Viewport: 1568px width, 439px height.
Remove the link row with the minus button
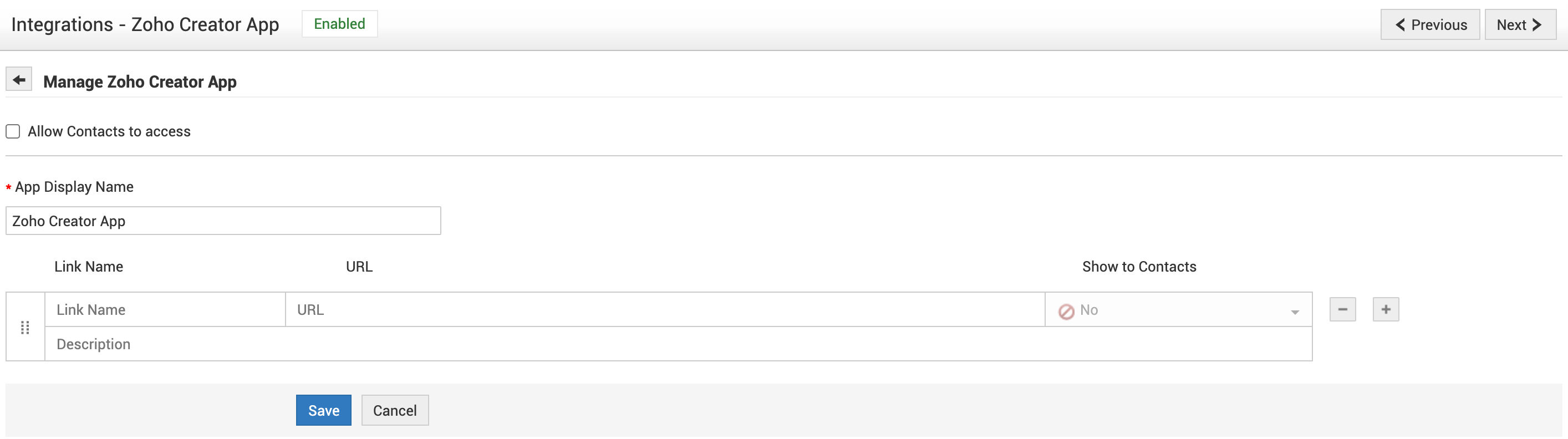pos(1342,309)
